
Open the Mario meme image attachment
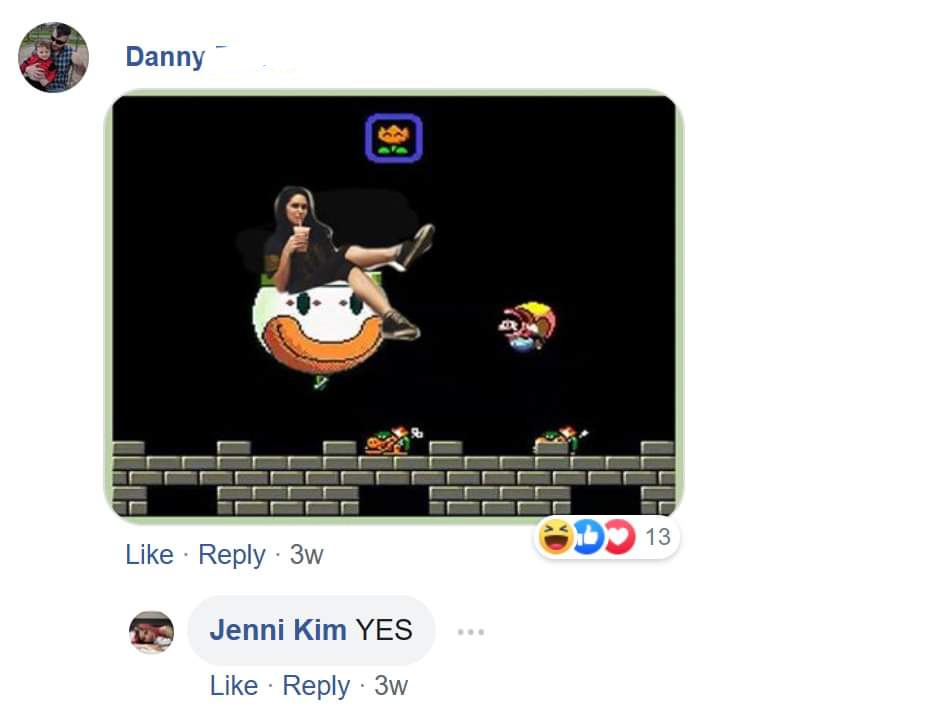[x=394, y=306]
